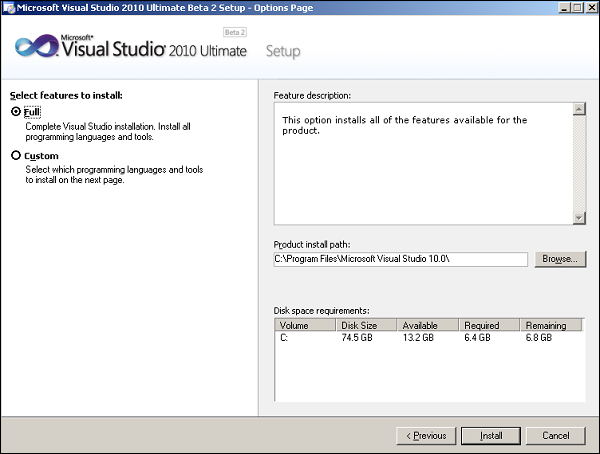Viewport: 600px width, 454px height.
Task: Click the setup window title bar icon
Action: (8, 7)
